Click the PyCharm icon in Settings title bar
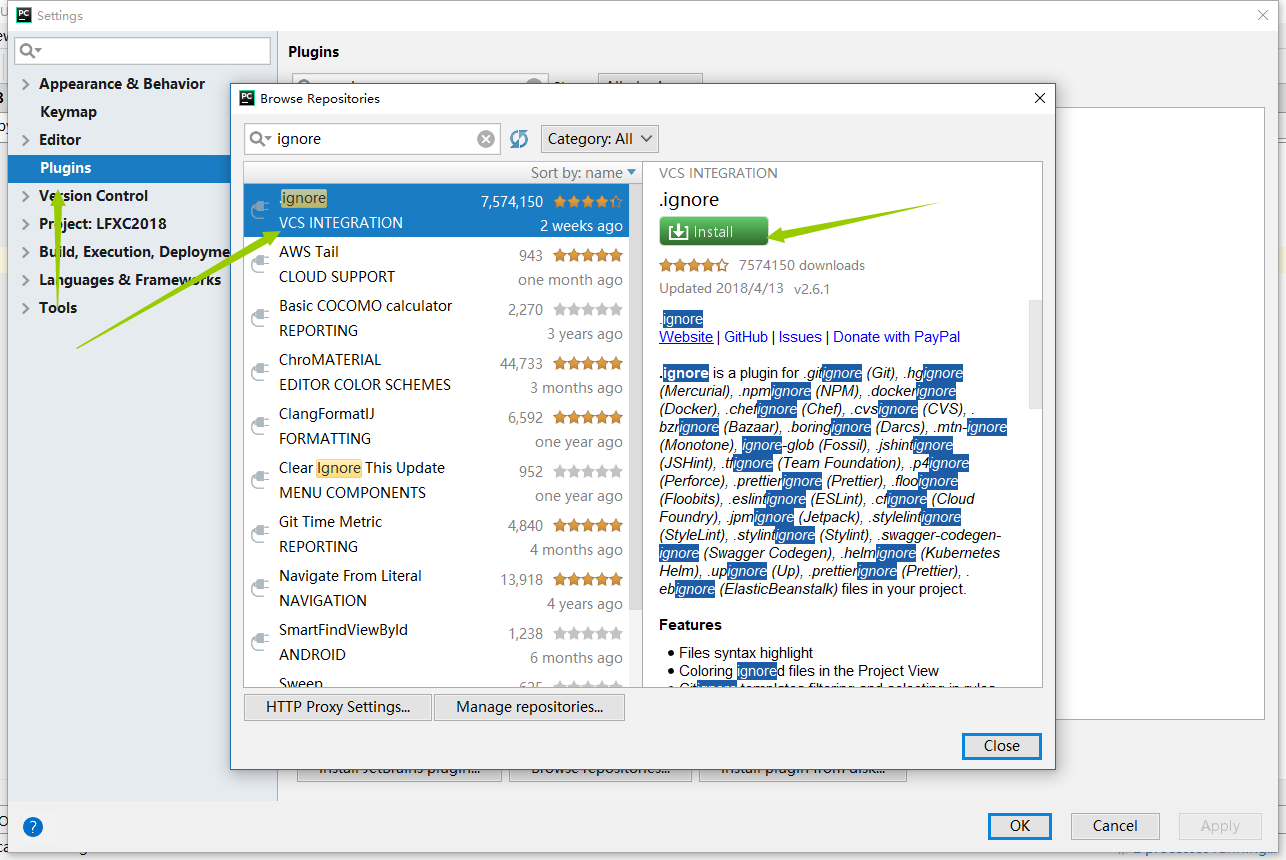 pyautogui.click(x=24, y=15)
